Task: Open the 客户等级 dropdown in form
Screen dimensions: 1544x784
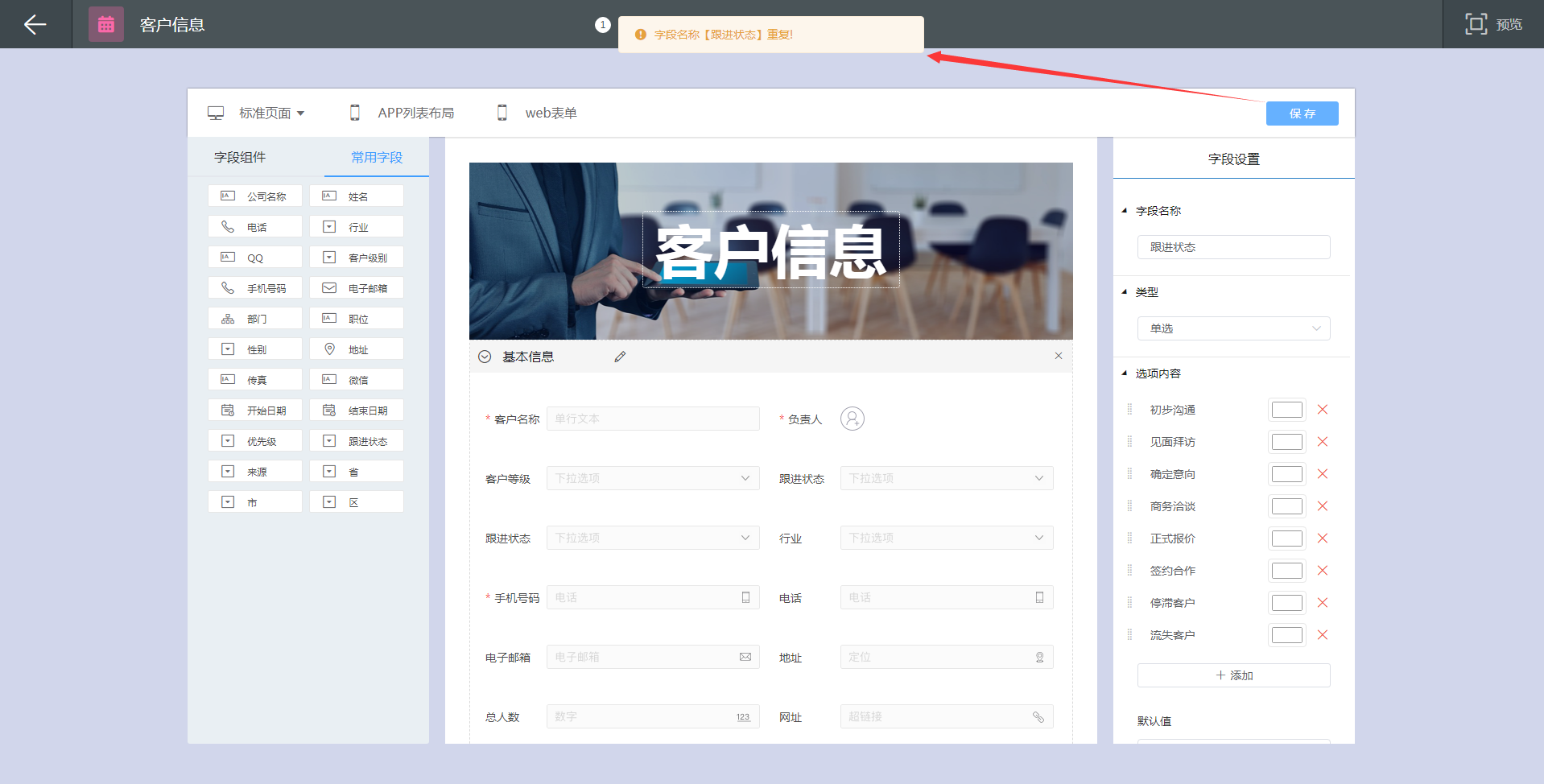Action: point(653,478)
